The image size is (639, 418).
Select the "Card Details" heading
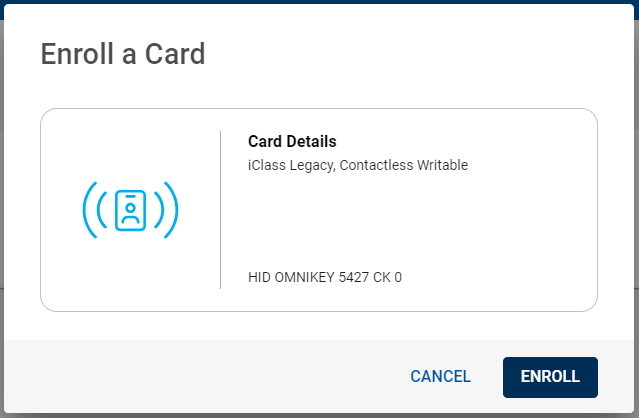coord(292,141)
